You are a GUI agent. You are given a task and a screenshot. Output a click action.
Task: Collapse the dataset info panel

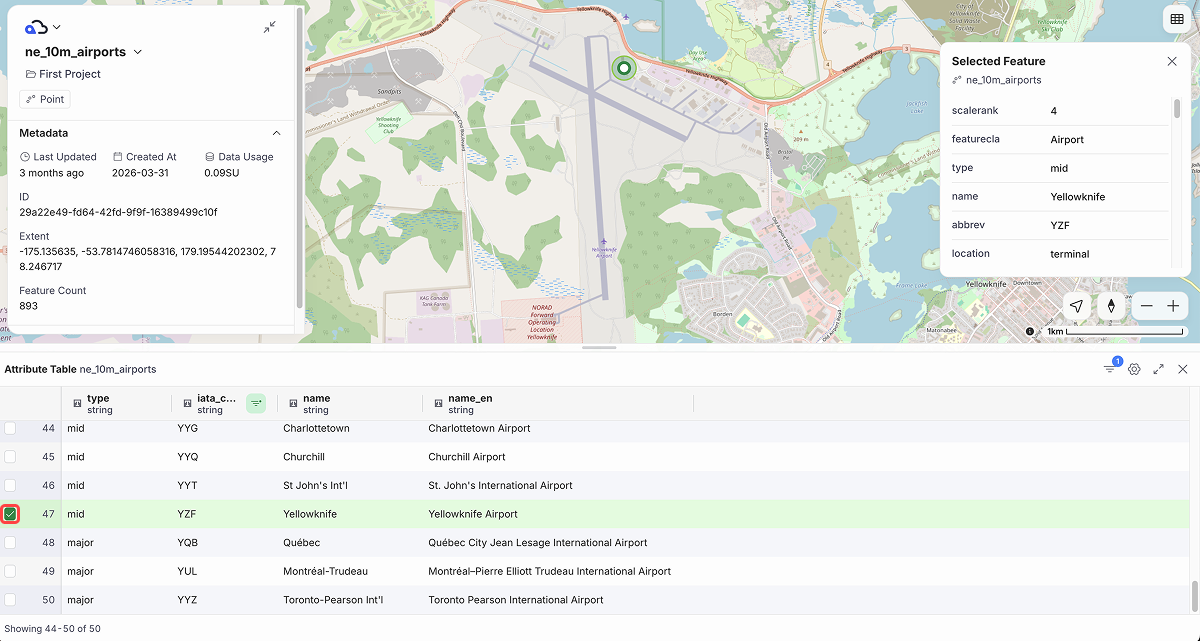click(270, 27)
